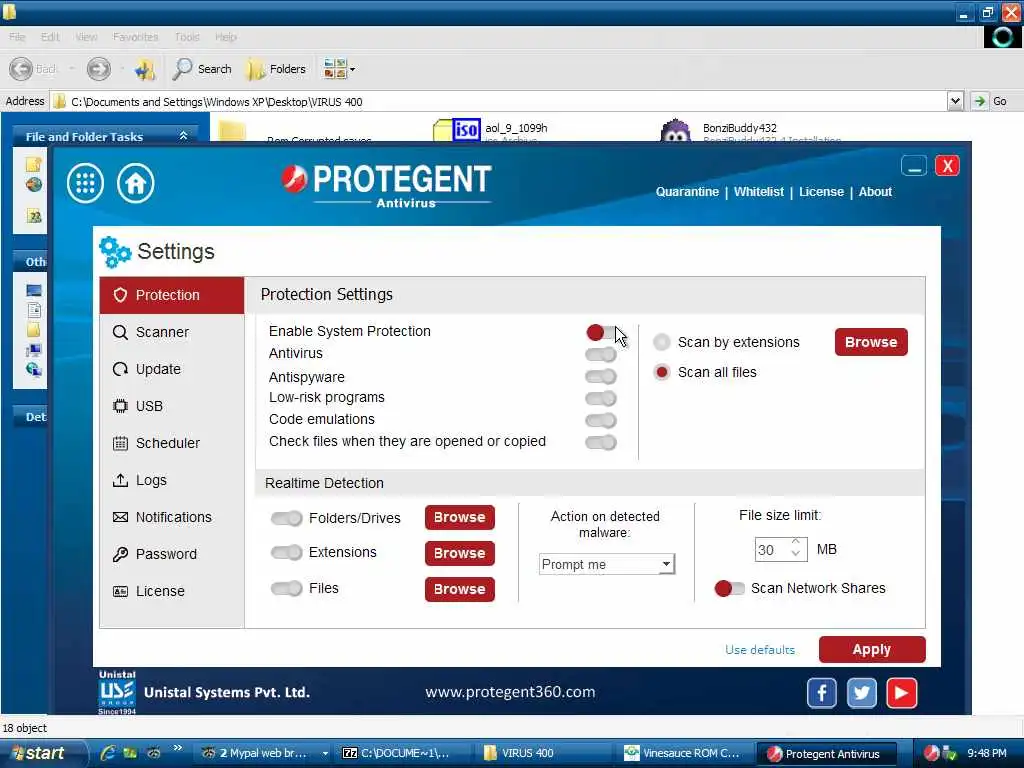This screenshot has width=1024, height=768.
Task: Click the Scanner magnifier icon
Action: click(x=120, y=332)
